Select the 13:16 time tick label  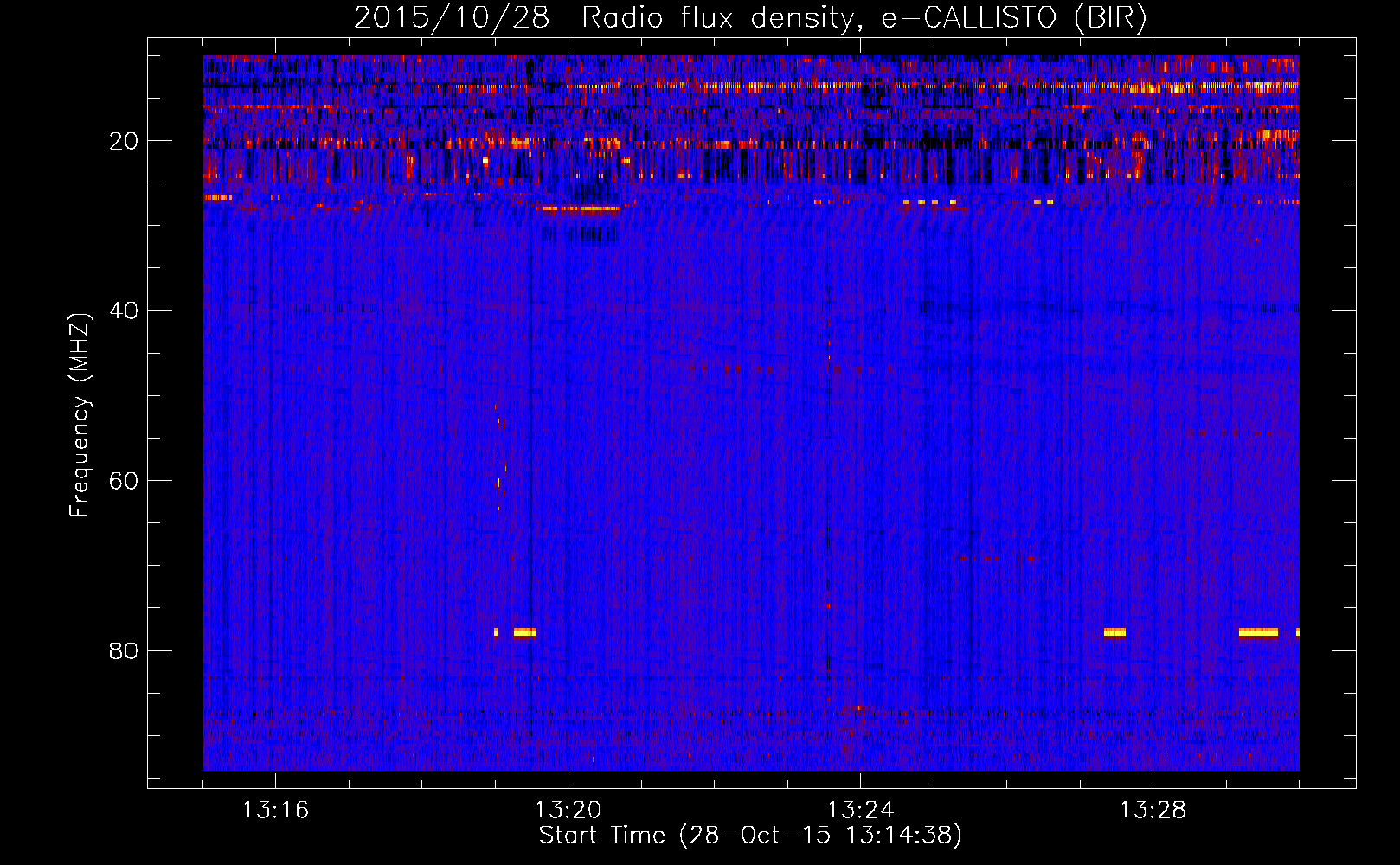click(x=275, y=811)
